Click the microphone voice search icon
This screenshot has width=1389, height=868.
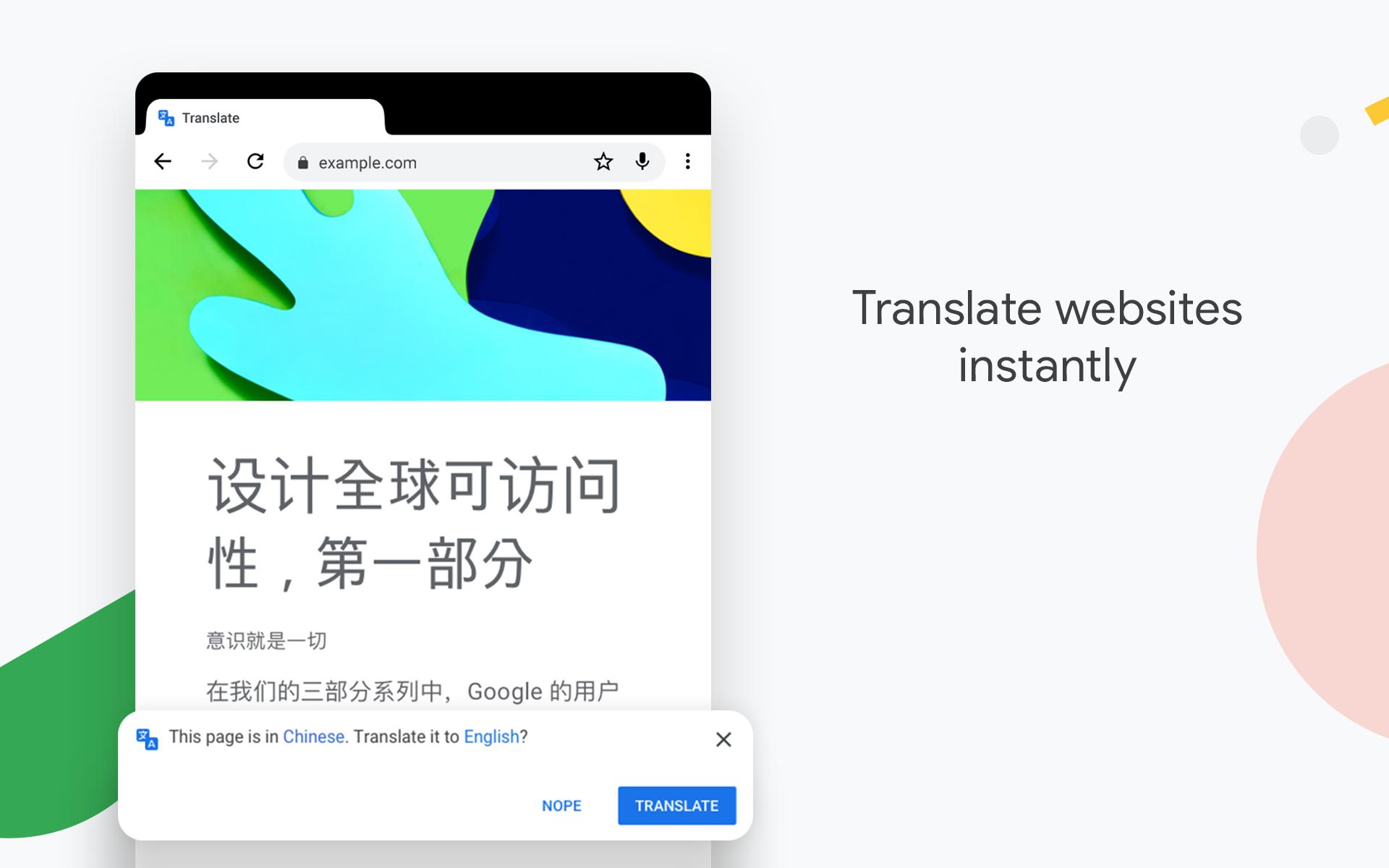(645, 163)
